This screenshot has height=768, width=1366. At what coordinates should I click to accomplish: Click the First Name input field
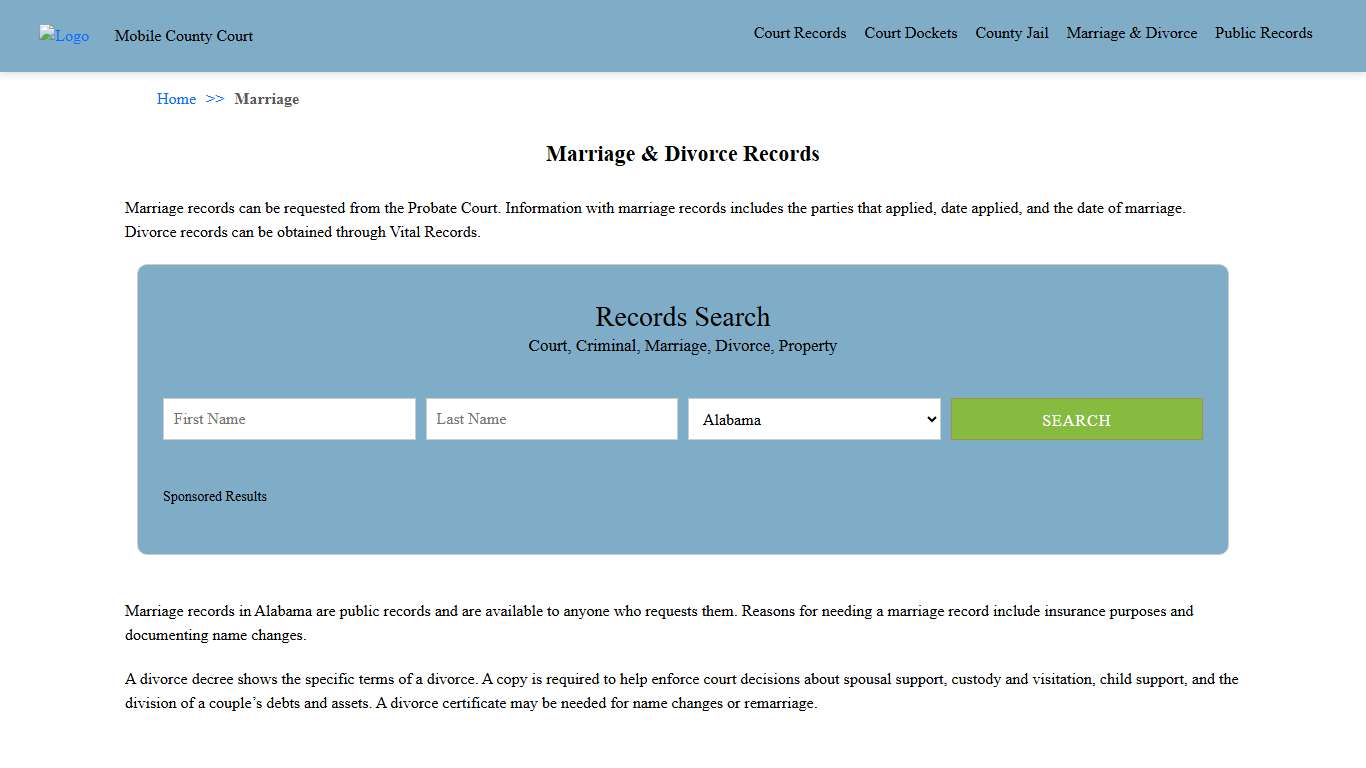pos(289,419)
